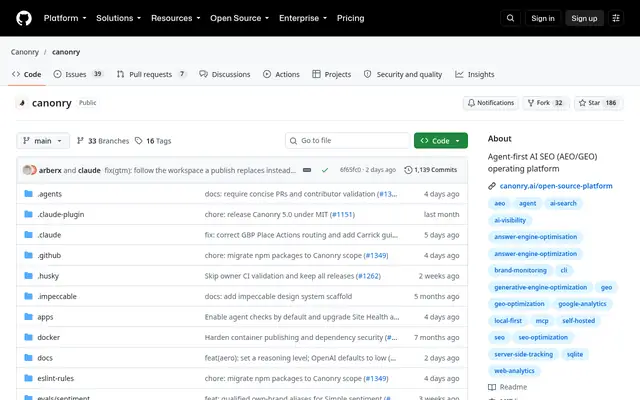Screen dimensions: 640x400
Task: Open the 16 Tags link
Action: click(x=153, y=141)
